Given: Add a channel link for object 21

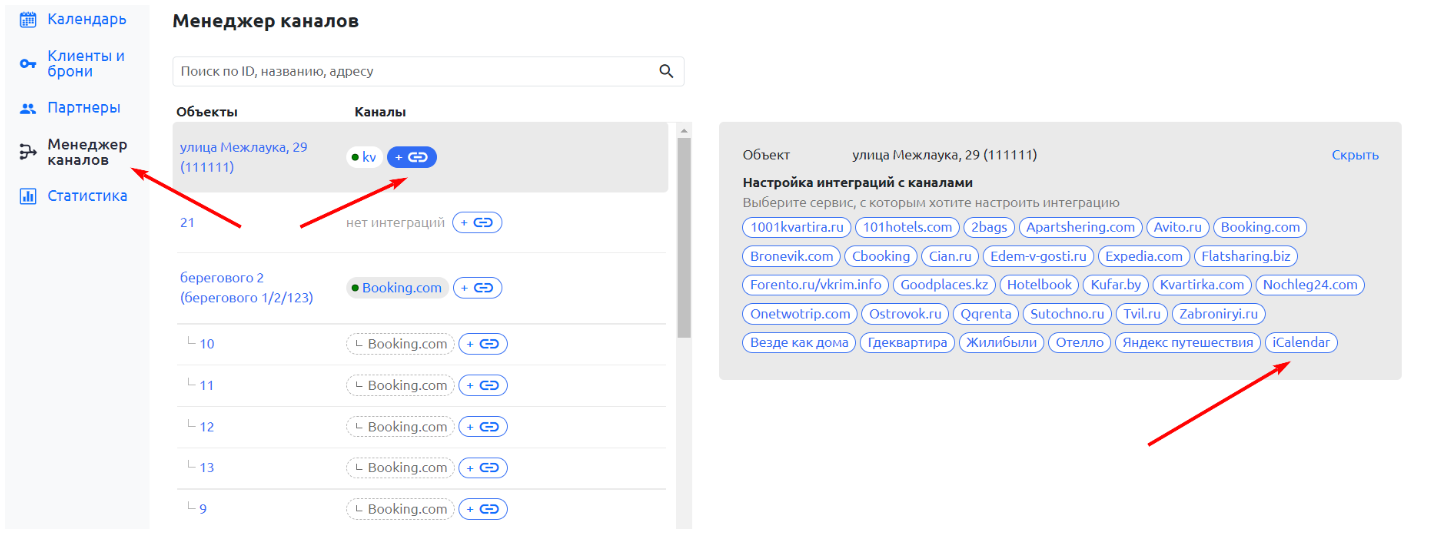Looking at the screenshot, I should click(477, 223).
